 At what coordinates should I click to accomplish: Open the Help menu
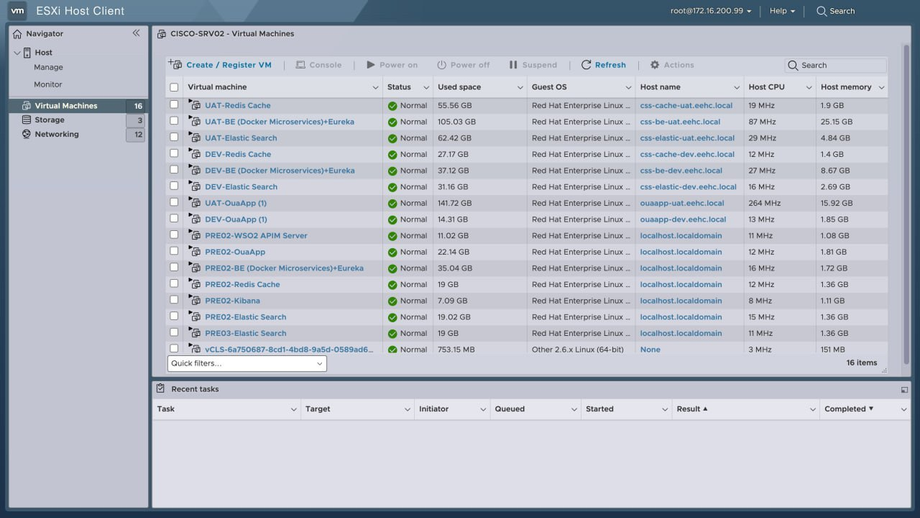[x=782, y=11]
